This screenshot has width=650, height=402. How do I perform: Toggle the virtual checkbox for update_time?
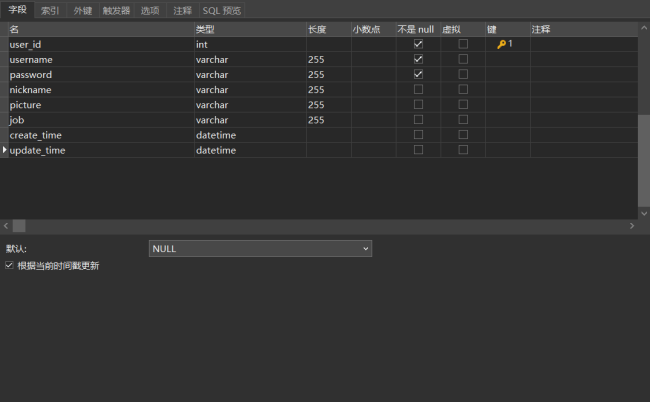(463, 150)
